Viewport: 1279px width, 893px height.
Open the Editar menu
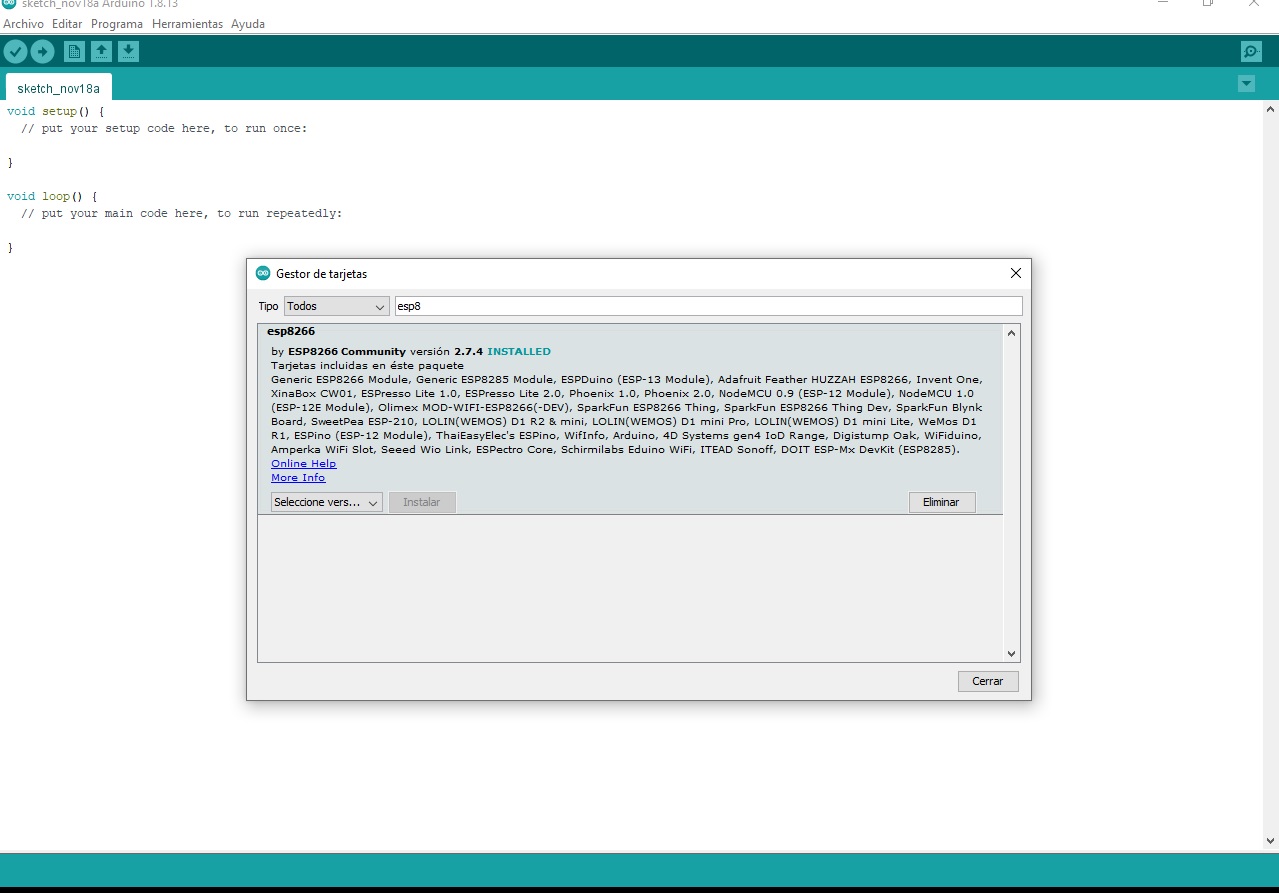pos(67,24)
